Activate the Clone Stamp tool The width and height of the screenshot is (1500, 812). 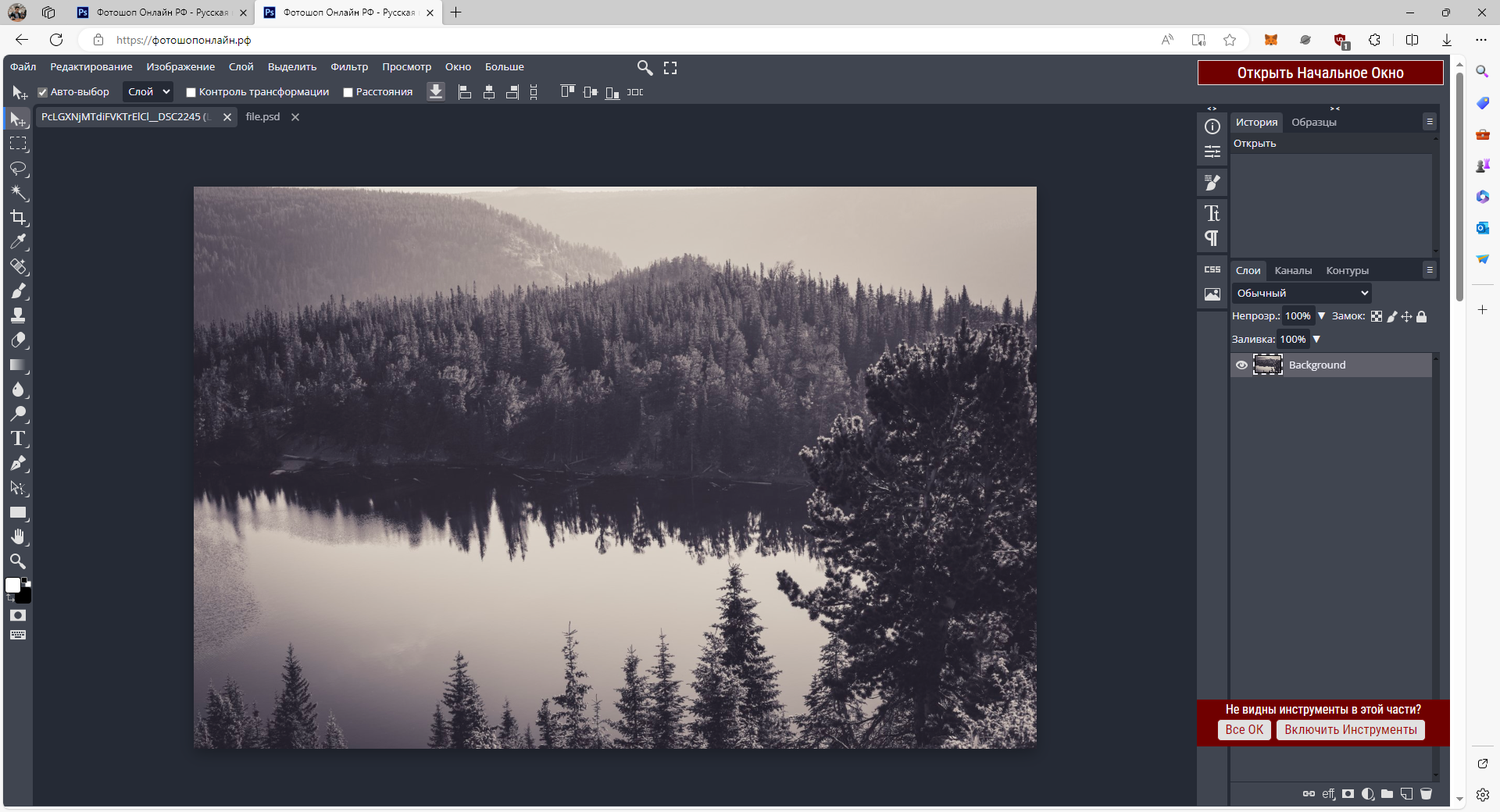19,315
